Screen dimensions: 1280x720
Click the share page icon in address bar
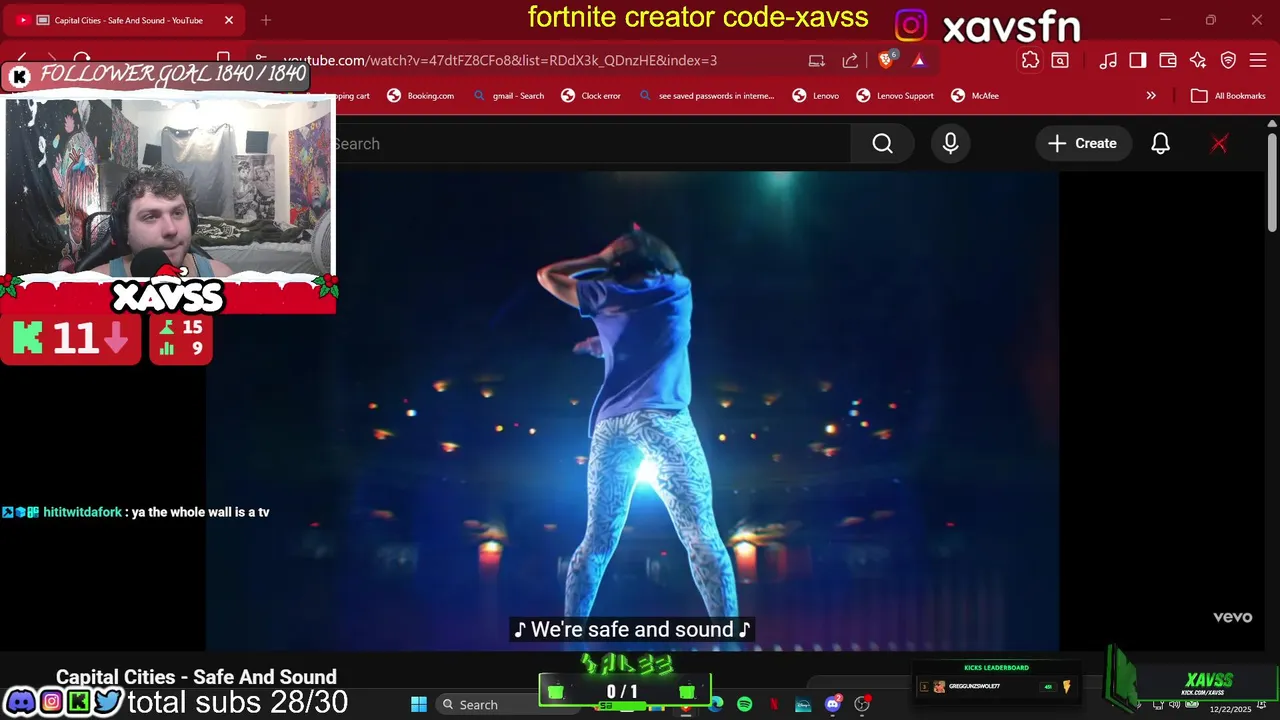(850, 61)
